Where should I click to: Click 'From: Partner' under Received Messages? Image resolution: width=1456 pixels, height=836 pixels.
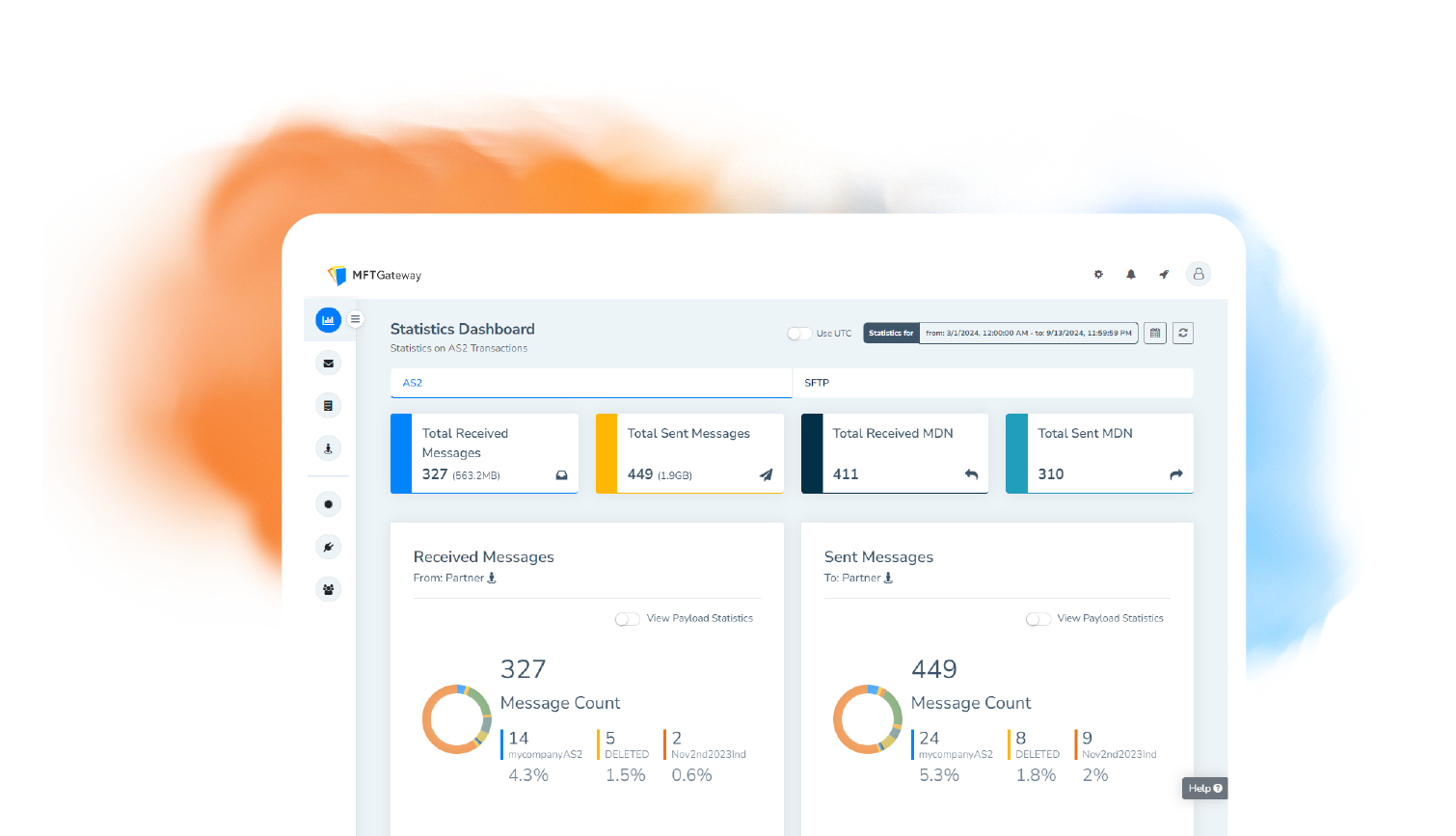coord(448,578)
